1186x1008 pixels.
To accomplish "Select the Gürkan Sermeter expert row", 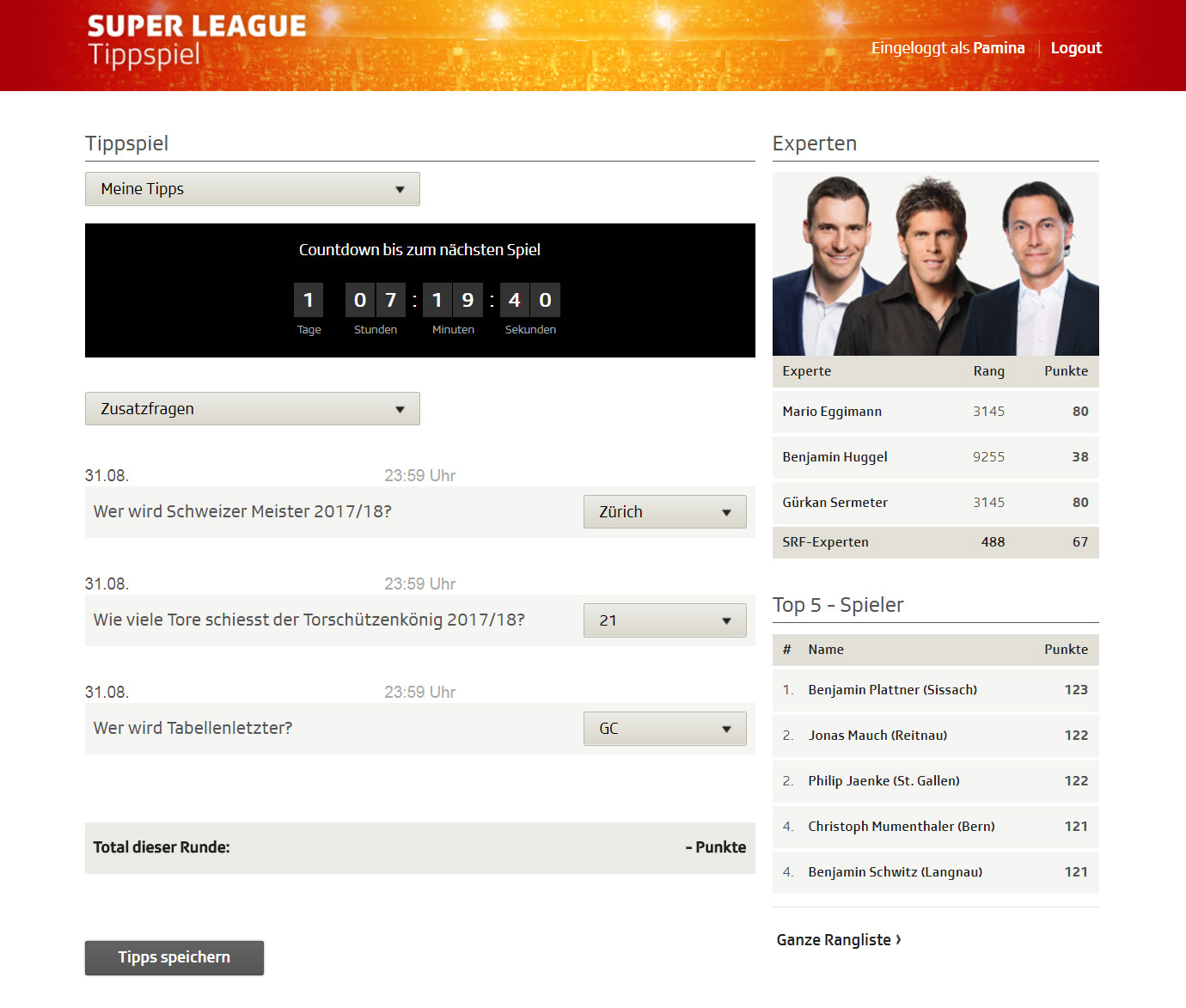I will pos(935,503).
